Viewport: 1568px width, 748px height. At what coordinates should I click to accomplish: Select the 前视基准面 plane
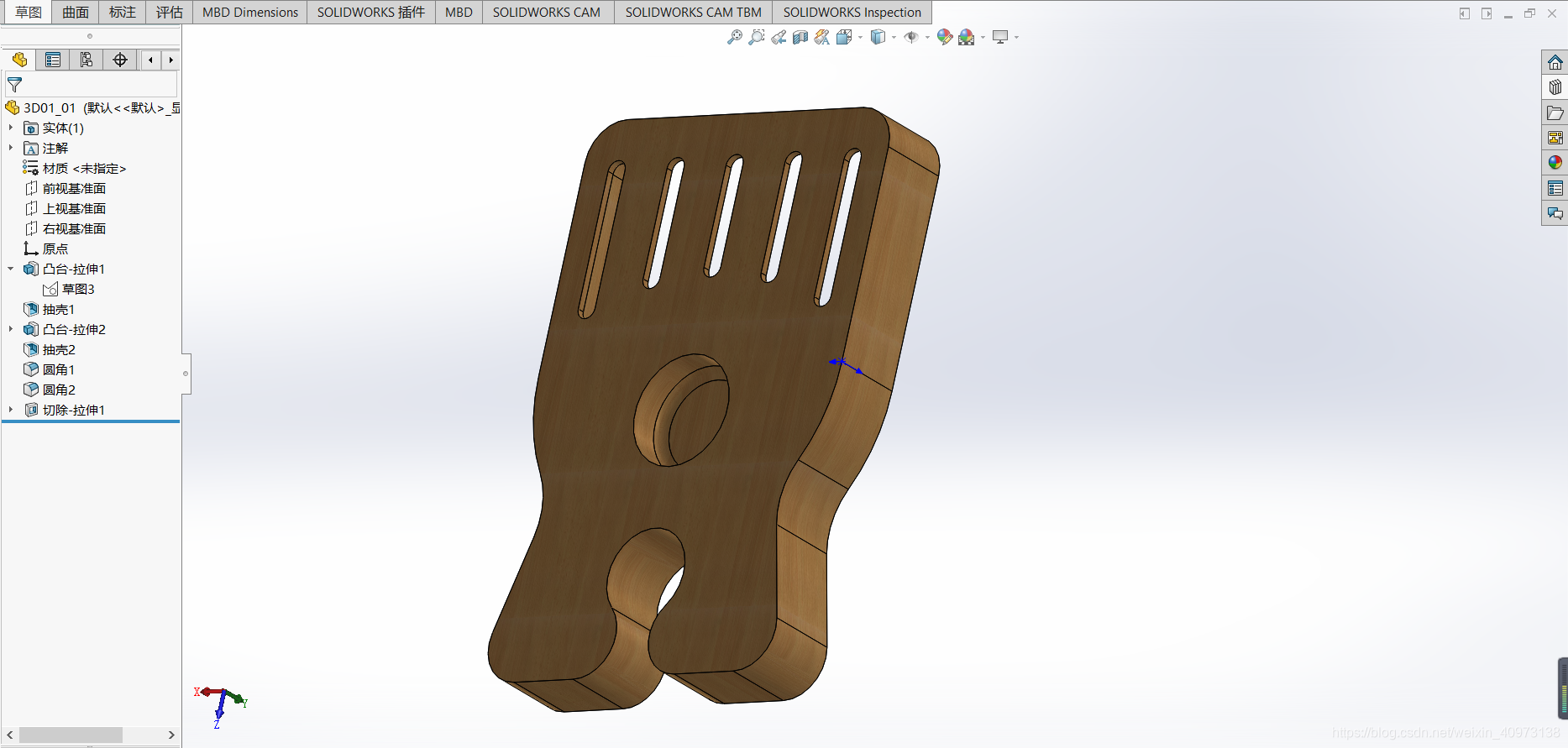(x=65, y=188)
